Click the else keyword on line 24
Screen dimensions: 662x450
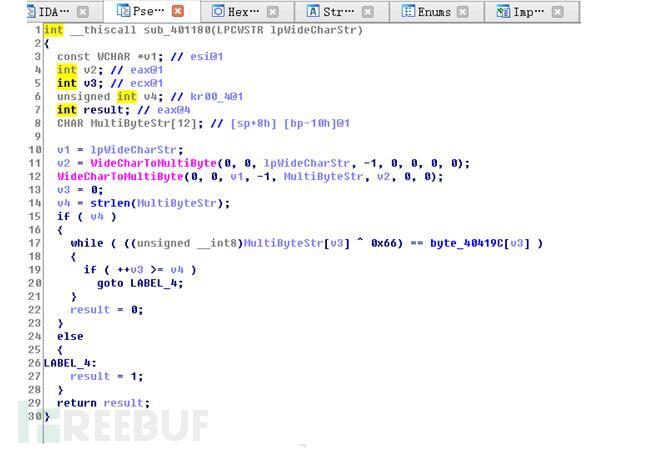(x=70, y=336)
